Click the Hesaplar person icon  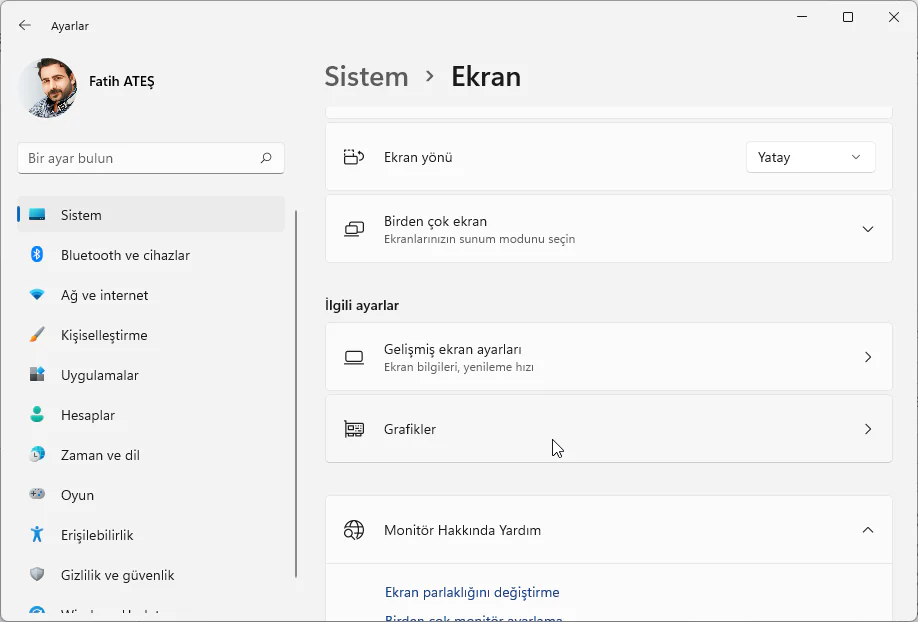point(37,415)
